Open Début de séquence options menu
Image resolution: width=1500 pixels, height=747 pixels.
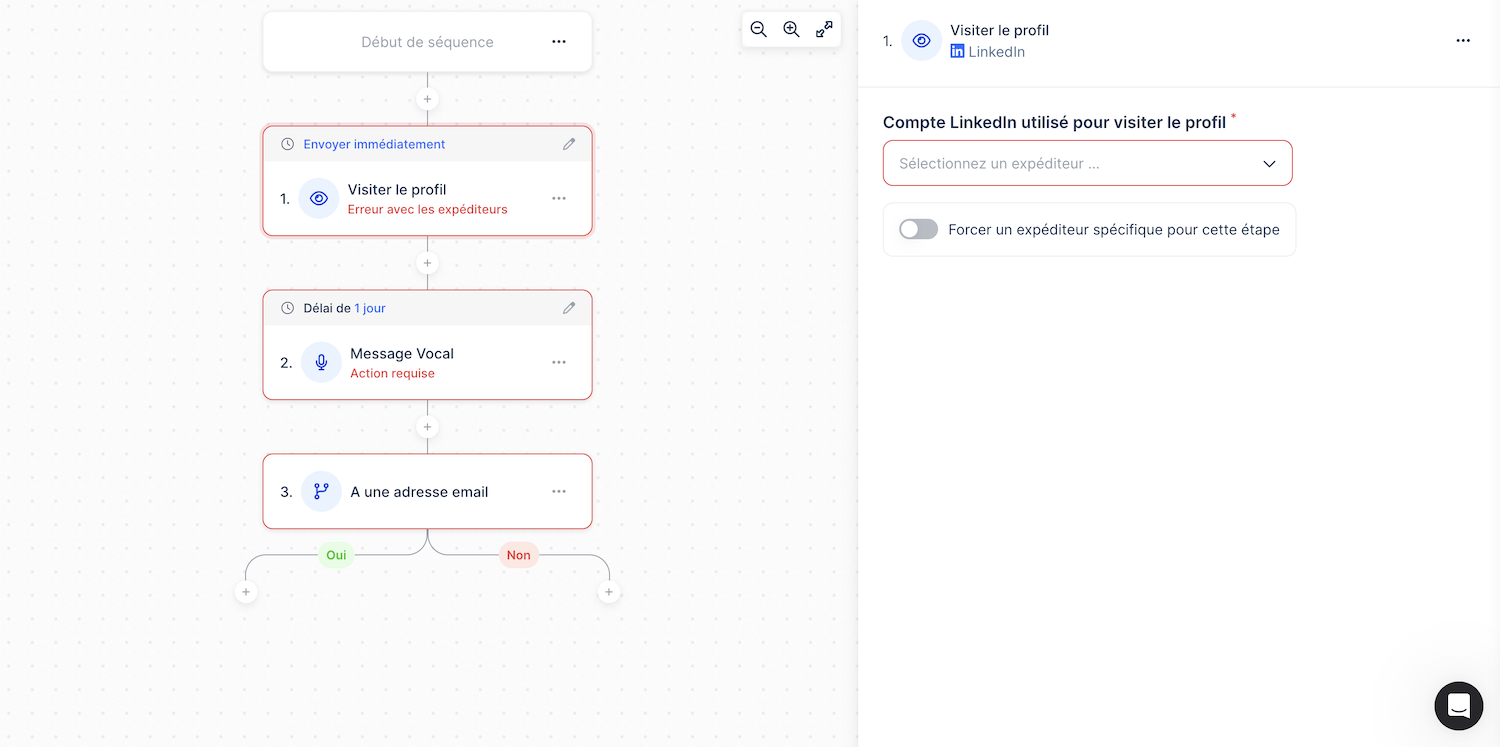click(559, 42)
